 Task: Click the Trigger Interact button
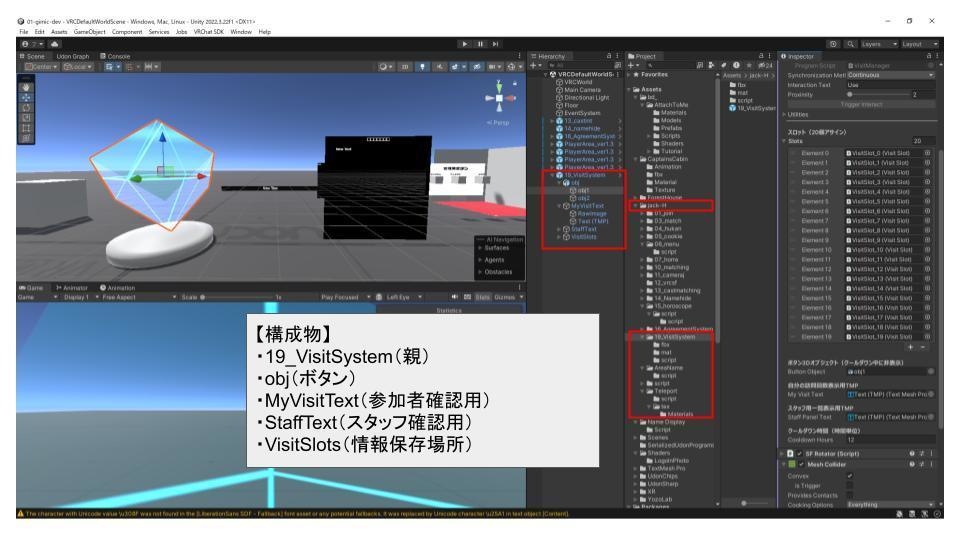(x=861, y=105)
